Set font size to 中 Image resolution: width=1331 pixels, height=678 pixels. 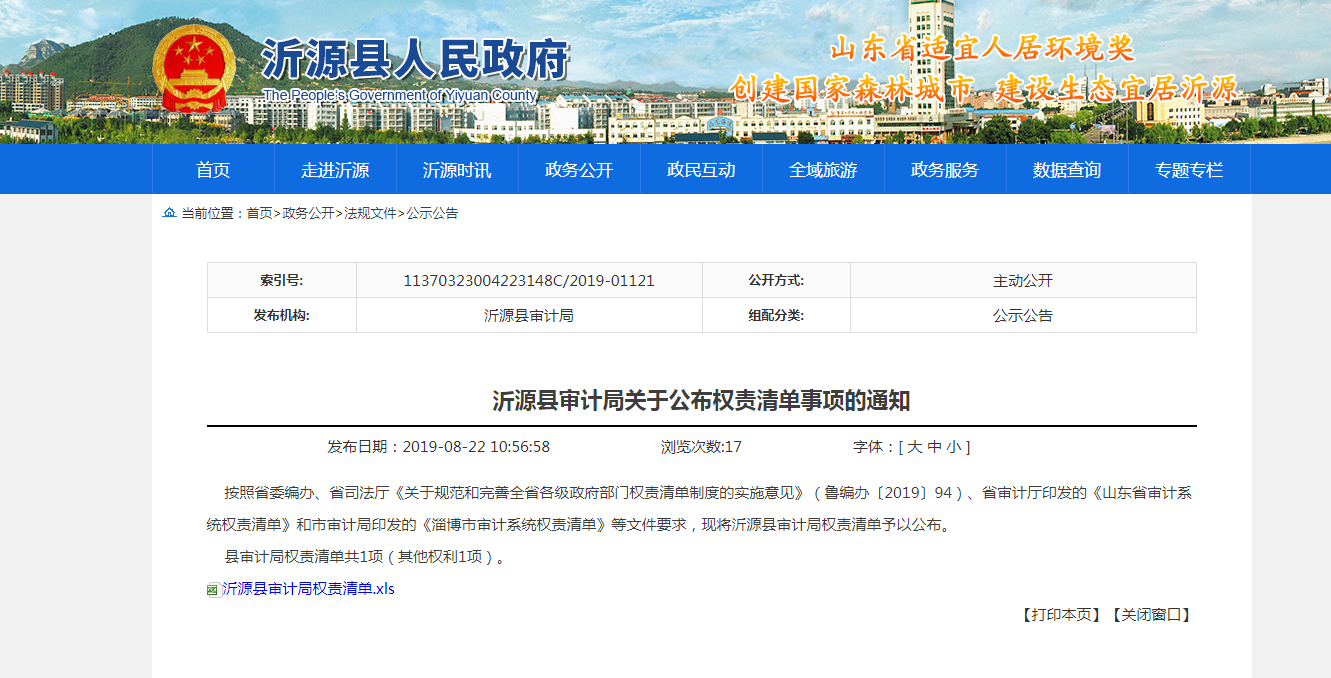pyautogui.click(x=934, y=447)
